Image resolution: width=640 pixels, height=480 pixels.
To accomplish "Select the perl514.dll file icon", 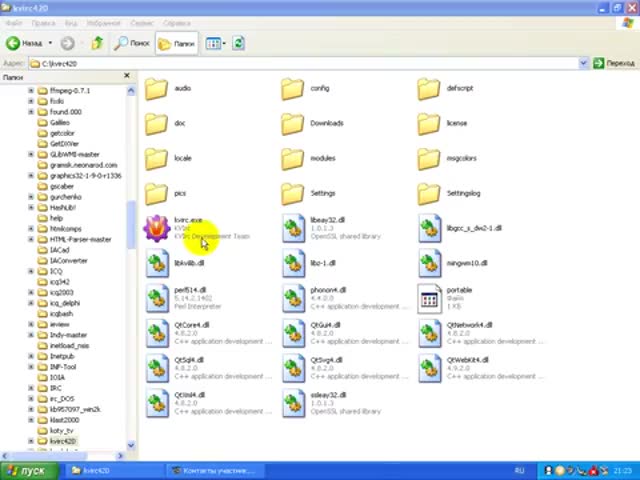I will [157, 298].
